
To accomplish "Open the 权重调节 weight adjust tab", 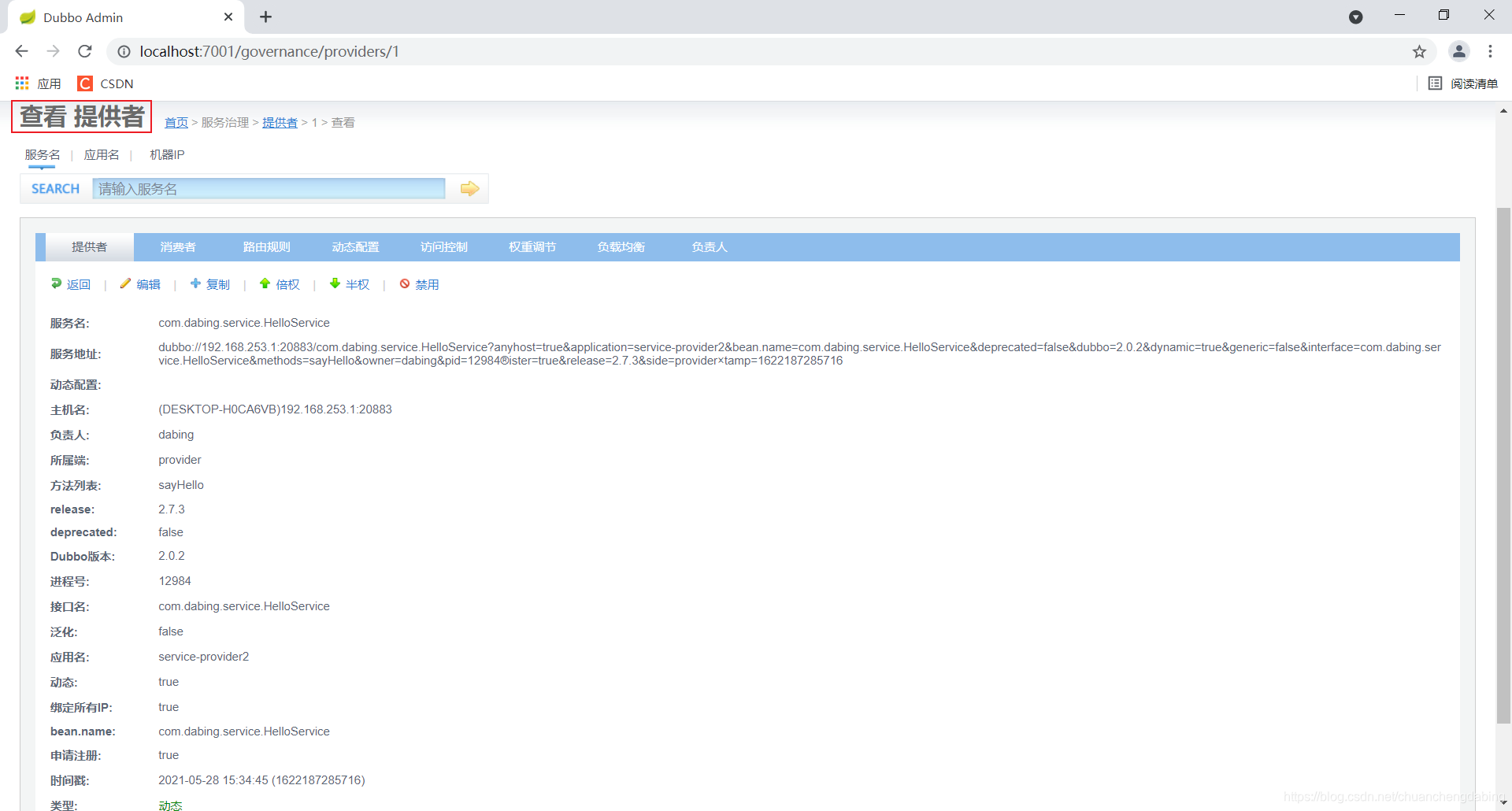I will point(532,247).
